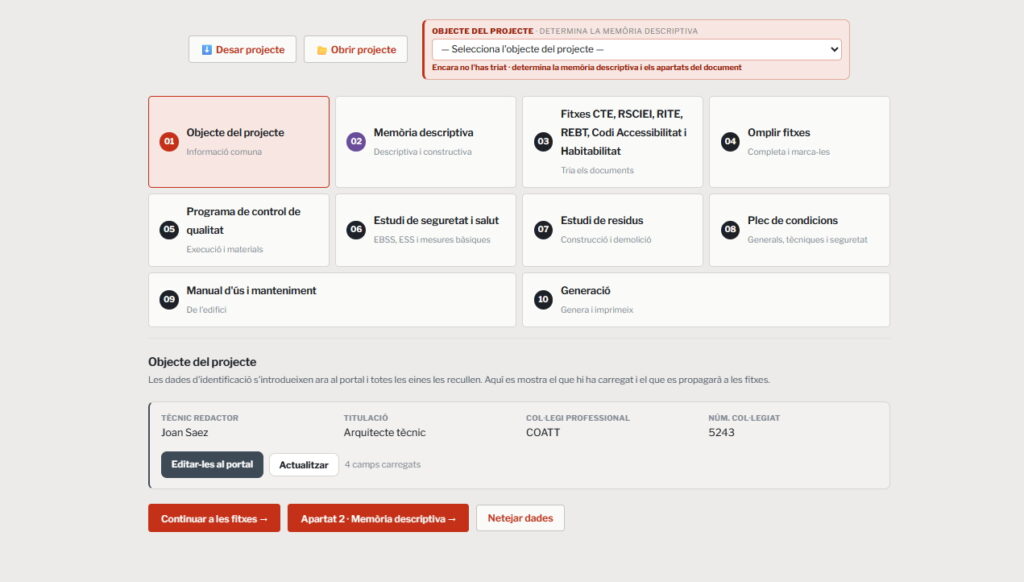Click the folder icon in Obrir projecte

(321, 50)
